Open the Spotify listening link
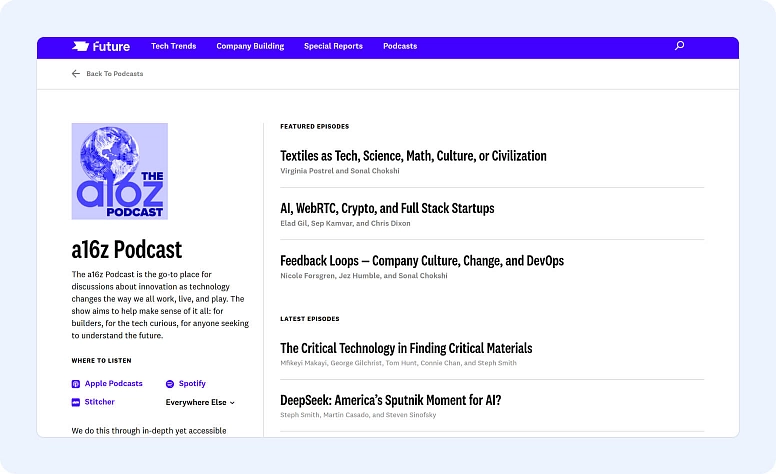This screenshot has width=776, height=474. [192, 384]
